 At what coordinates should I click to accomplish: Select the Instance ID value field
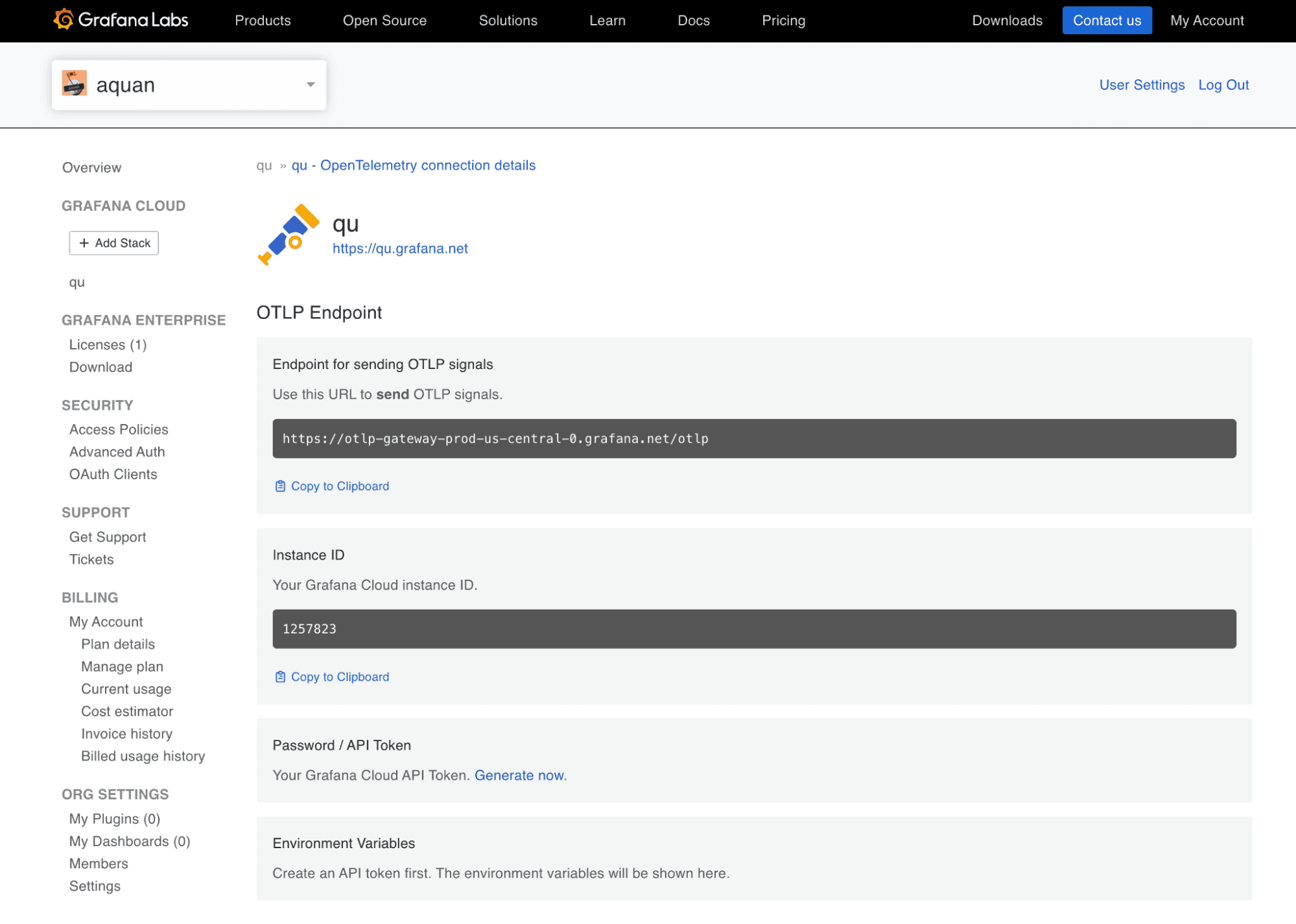[753, 629]
